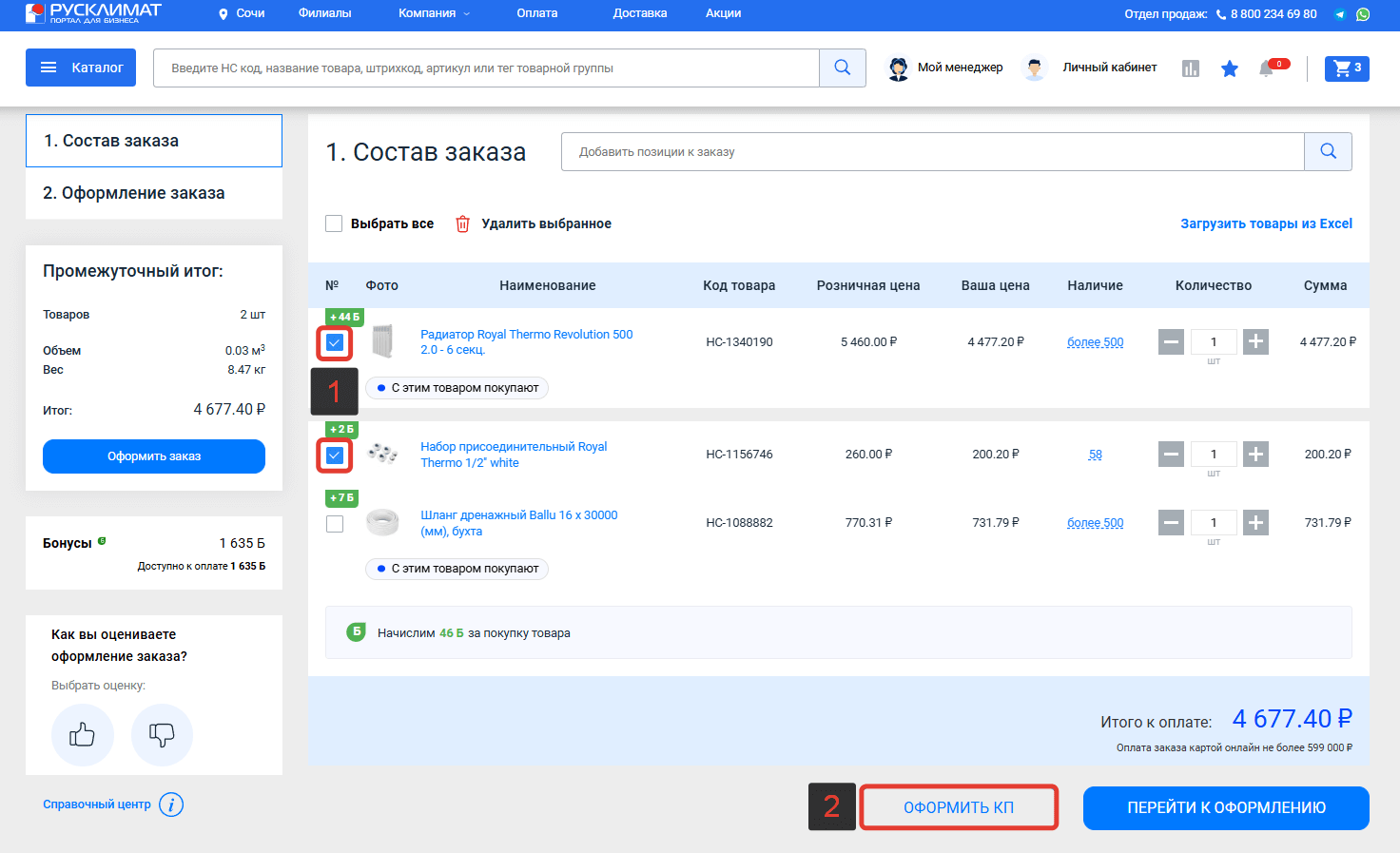Uncheck the Набор присоединительный checkbox
1400x853 pixels.
(x=335, y=456)
